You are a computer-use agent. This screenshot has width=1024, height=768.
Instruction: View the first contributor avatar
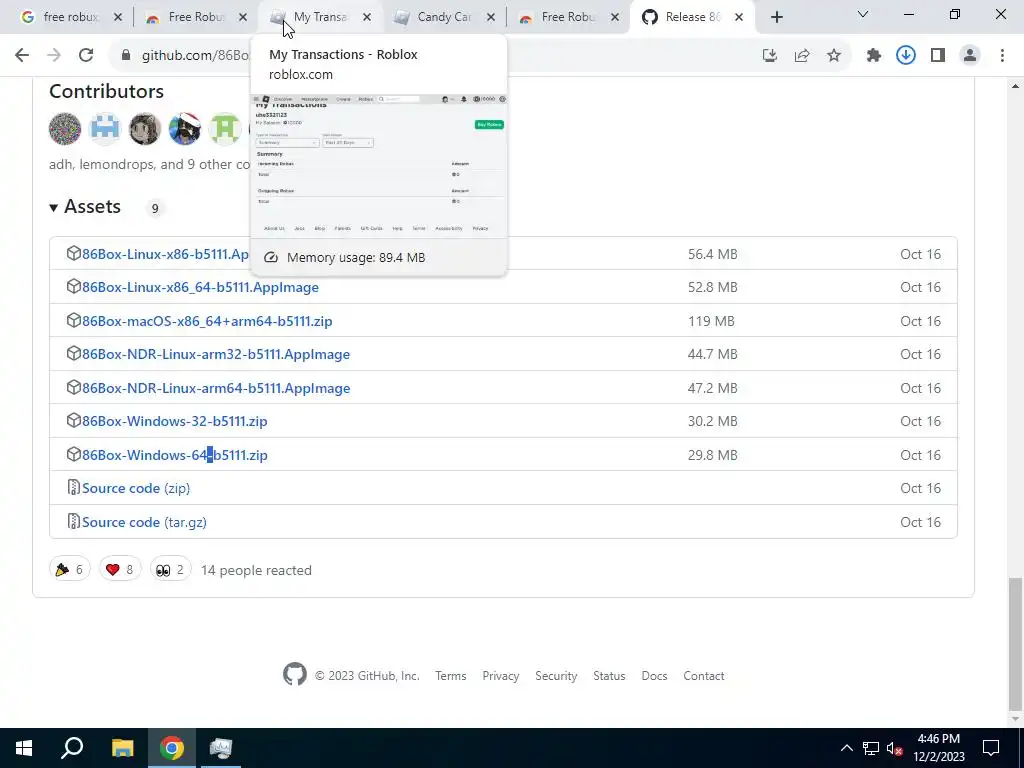point(65,128)
